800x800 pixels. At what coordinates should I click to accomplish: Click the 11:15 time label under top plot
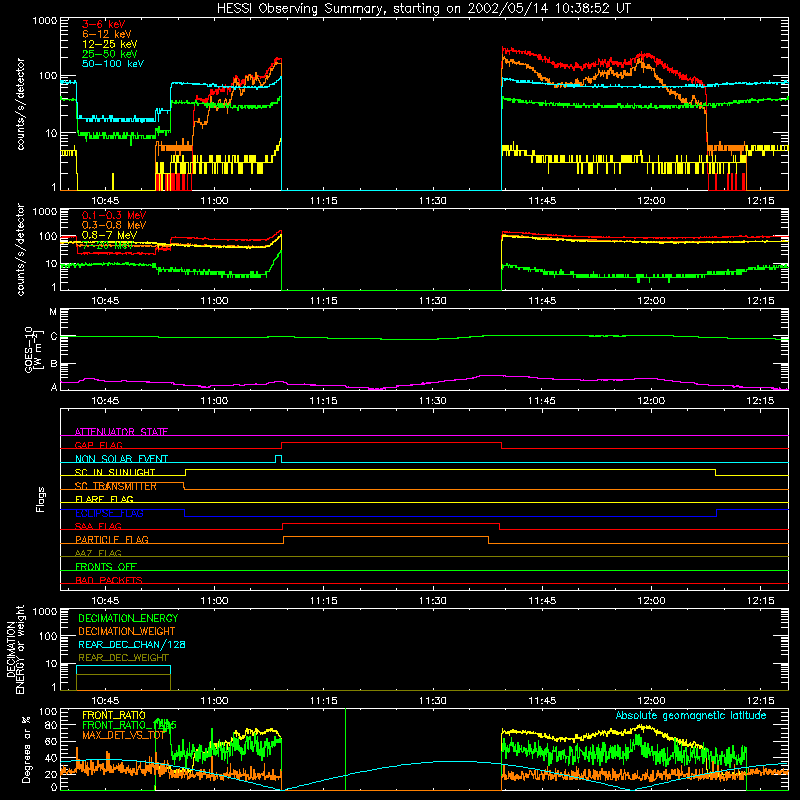tap(323, 201)
